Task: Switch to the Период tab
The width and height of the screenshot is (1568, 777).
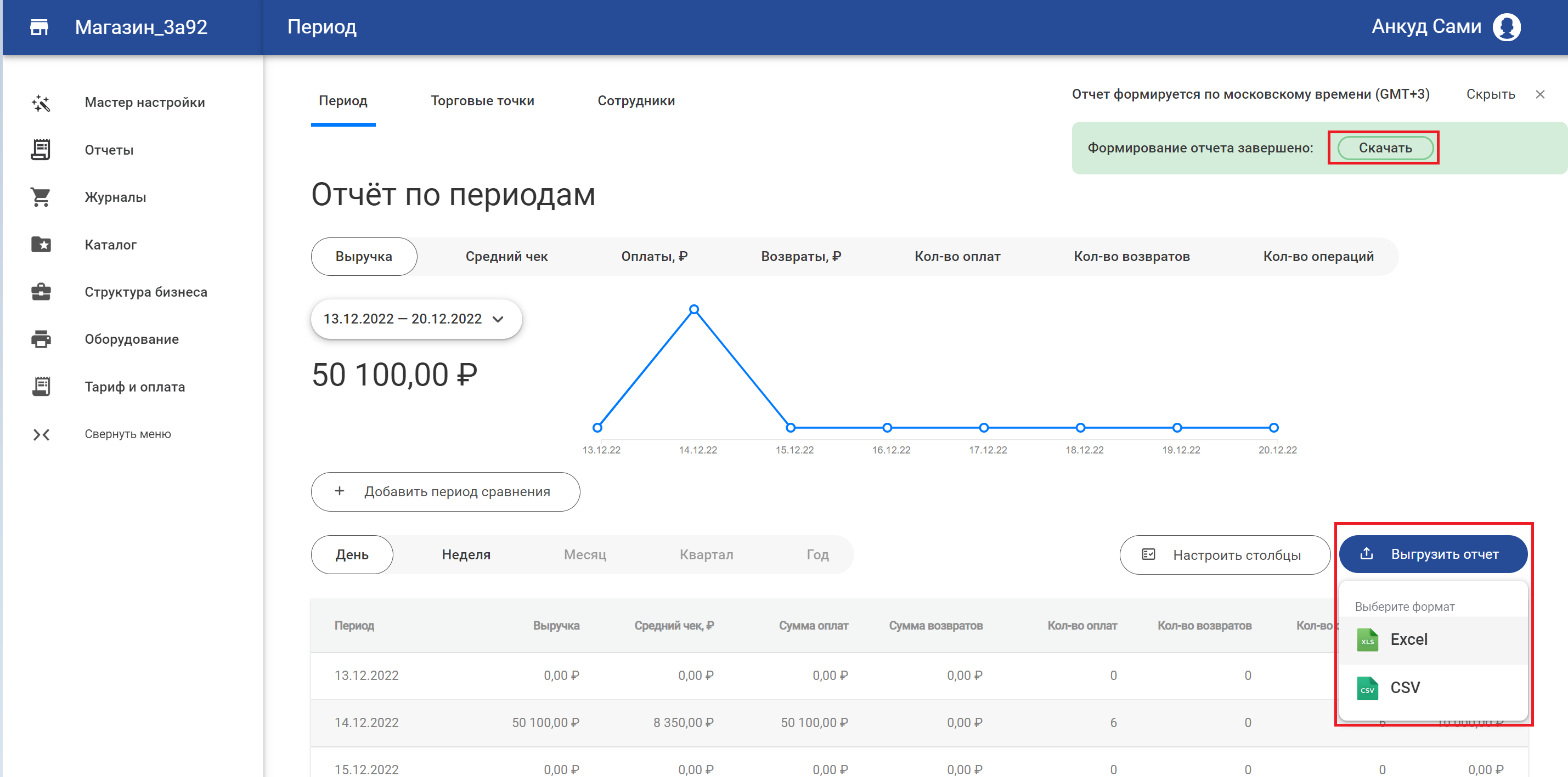Action: (343, 101)
